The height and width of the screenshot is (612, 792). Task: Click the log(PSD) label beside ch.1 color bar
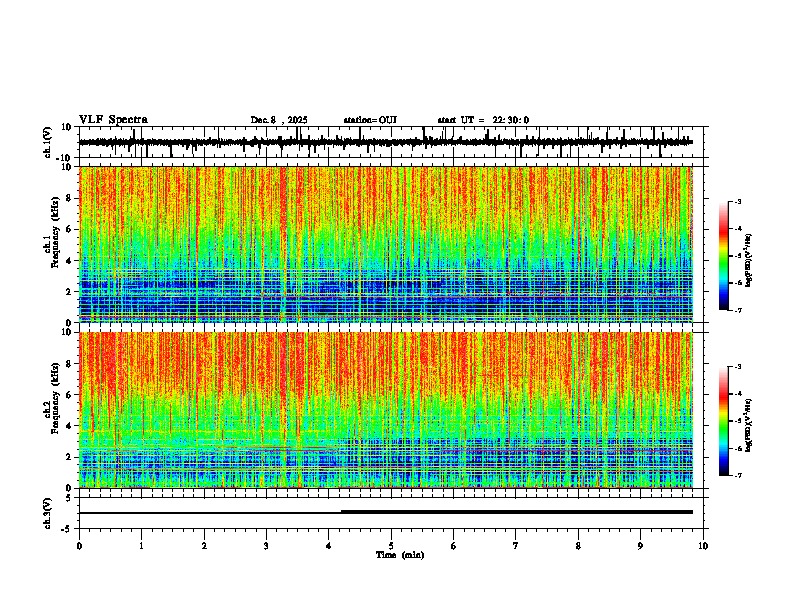click(x=749, y=261)
